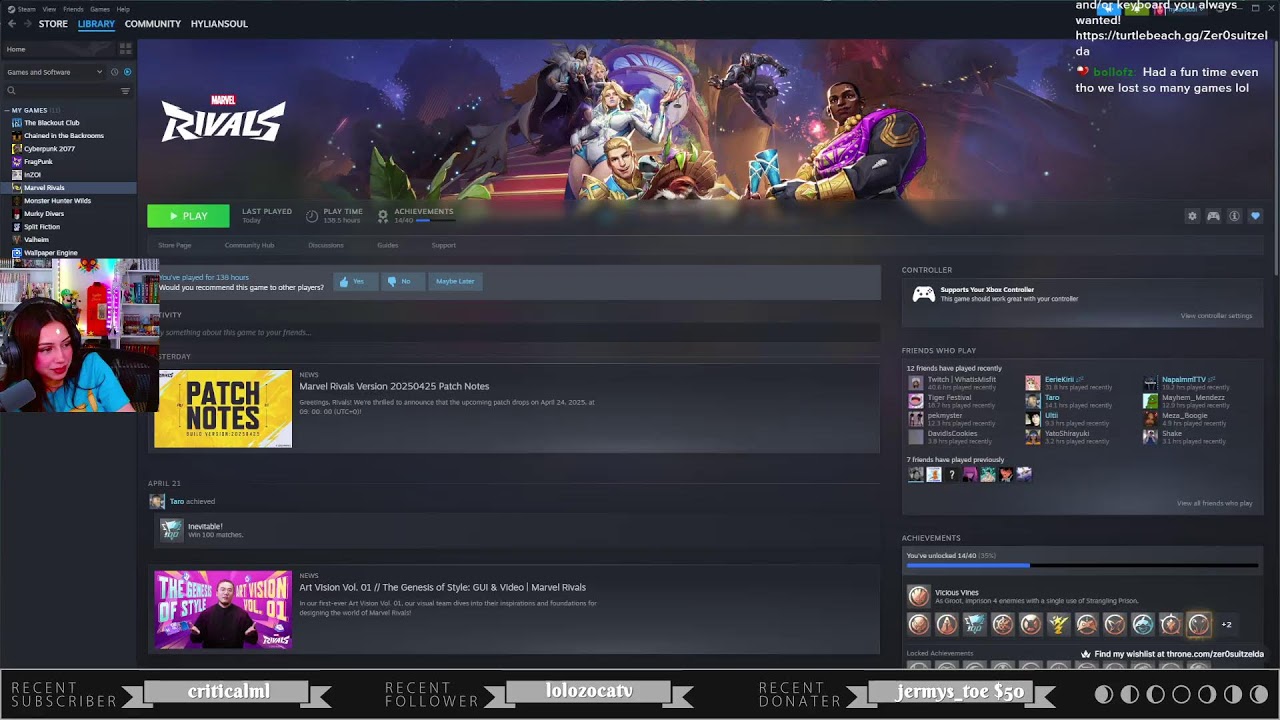Open the library advanced filter options icon

coord(125,91)
